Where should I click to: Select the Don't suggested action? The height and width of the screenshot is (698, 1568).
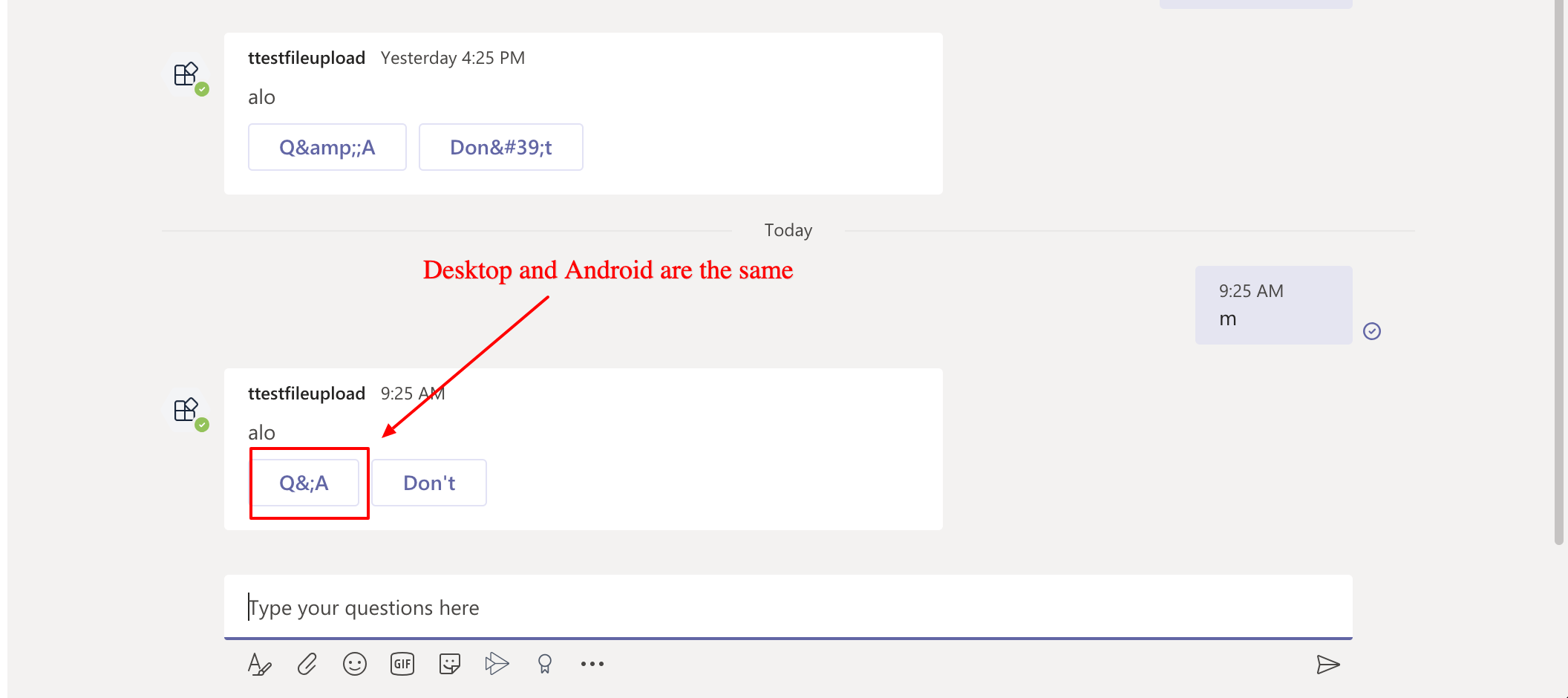tap(428, 483)
